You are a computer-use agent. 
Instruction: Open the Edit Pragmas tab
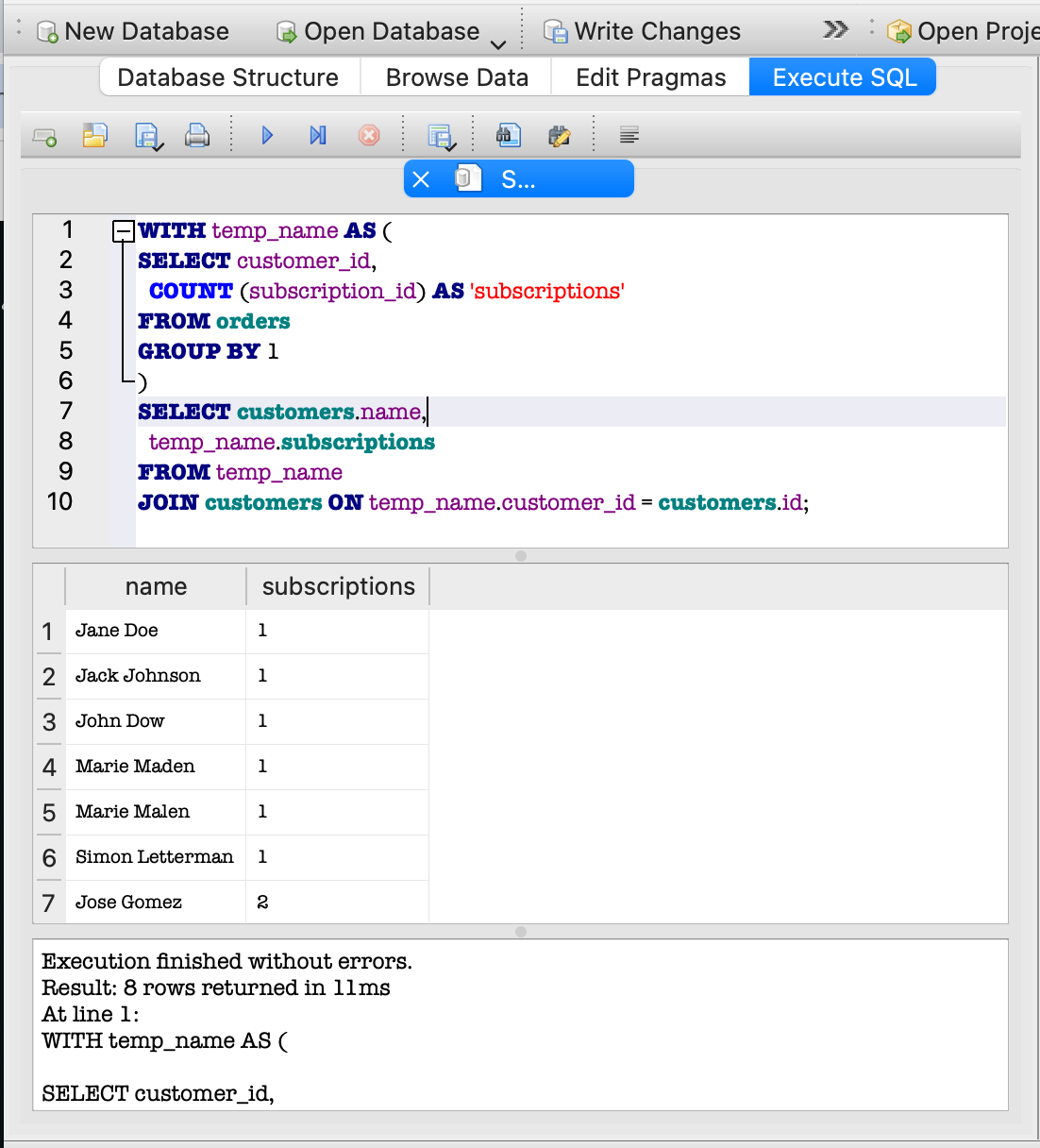pyautogui.click(x=651, y=77)
